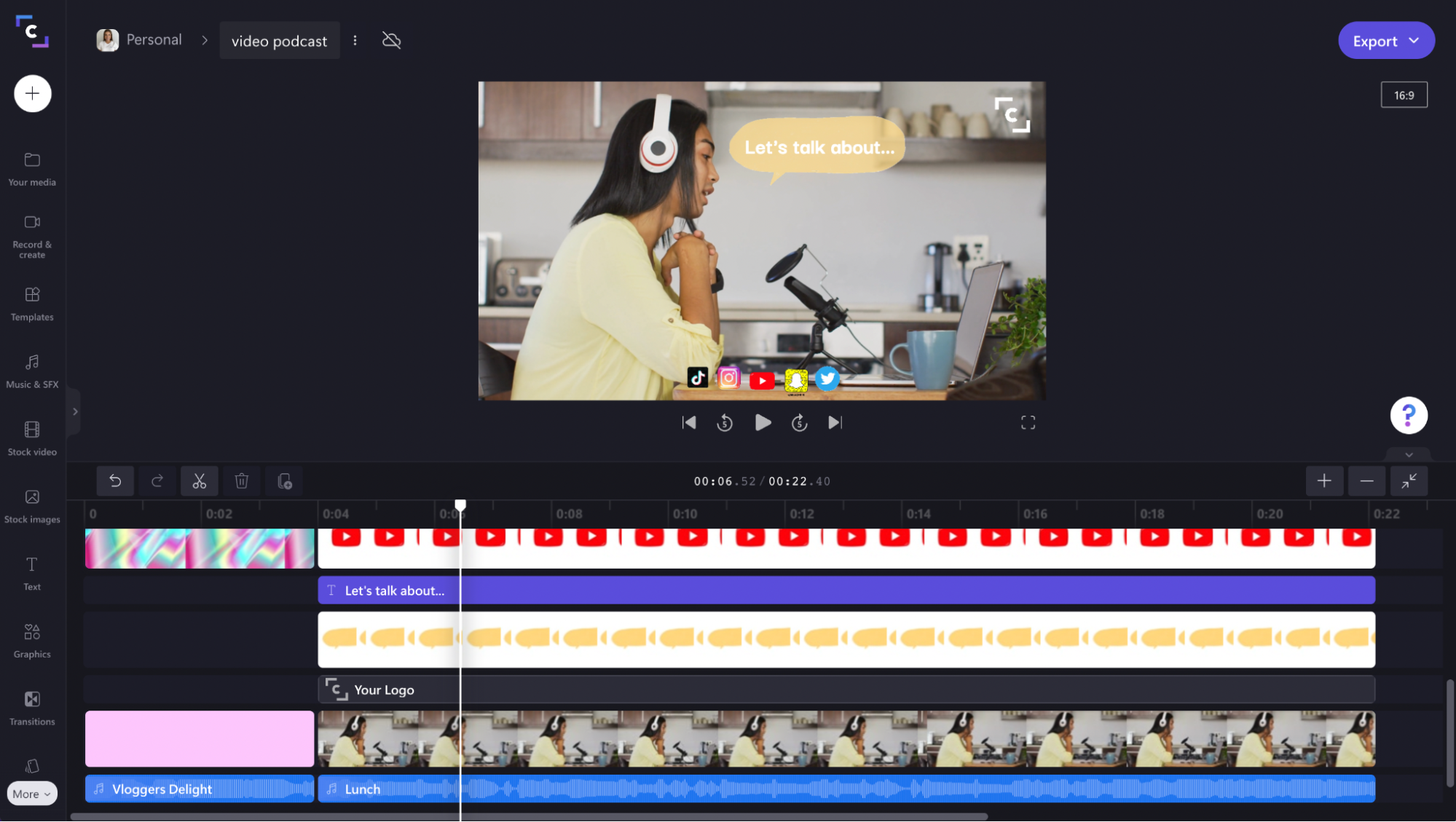1456x822 pixels.
Task: Click the cloud sync off icon
Action: [391, 41]
